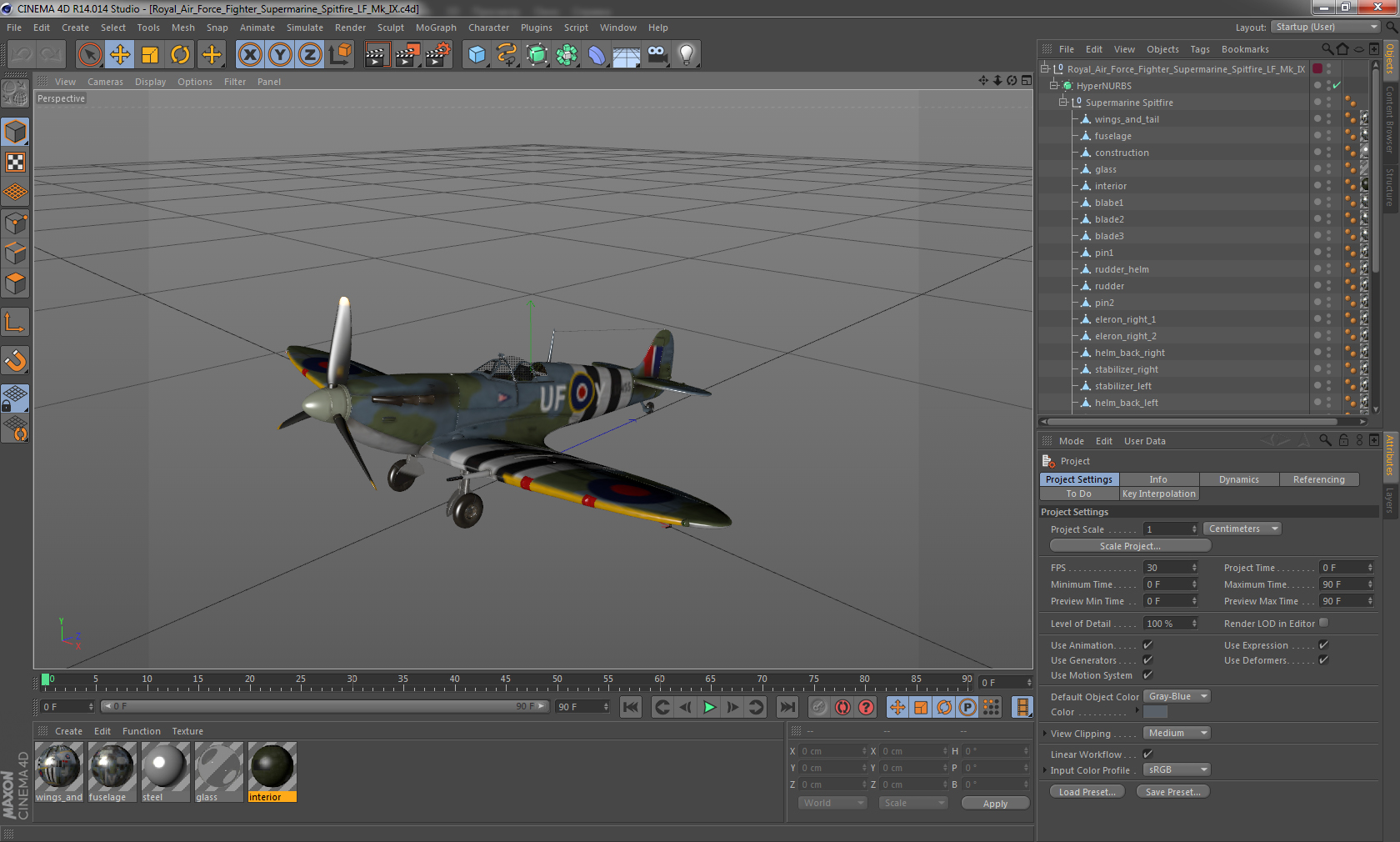Toggle X-axis lock
The height and width of the screenshot is (842, 1400).
(249, 55)
